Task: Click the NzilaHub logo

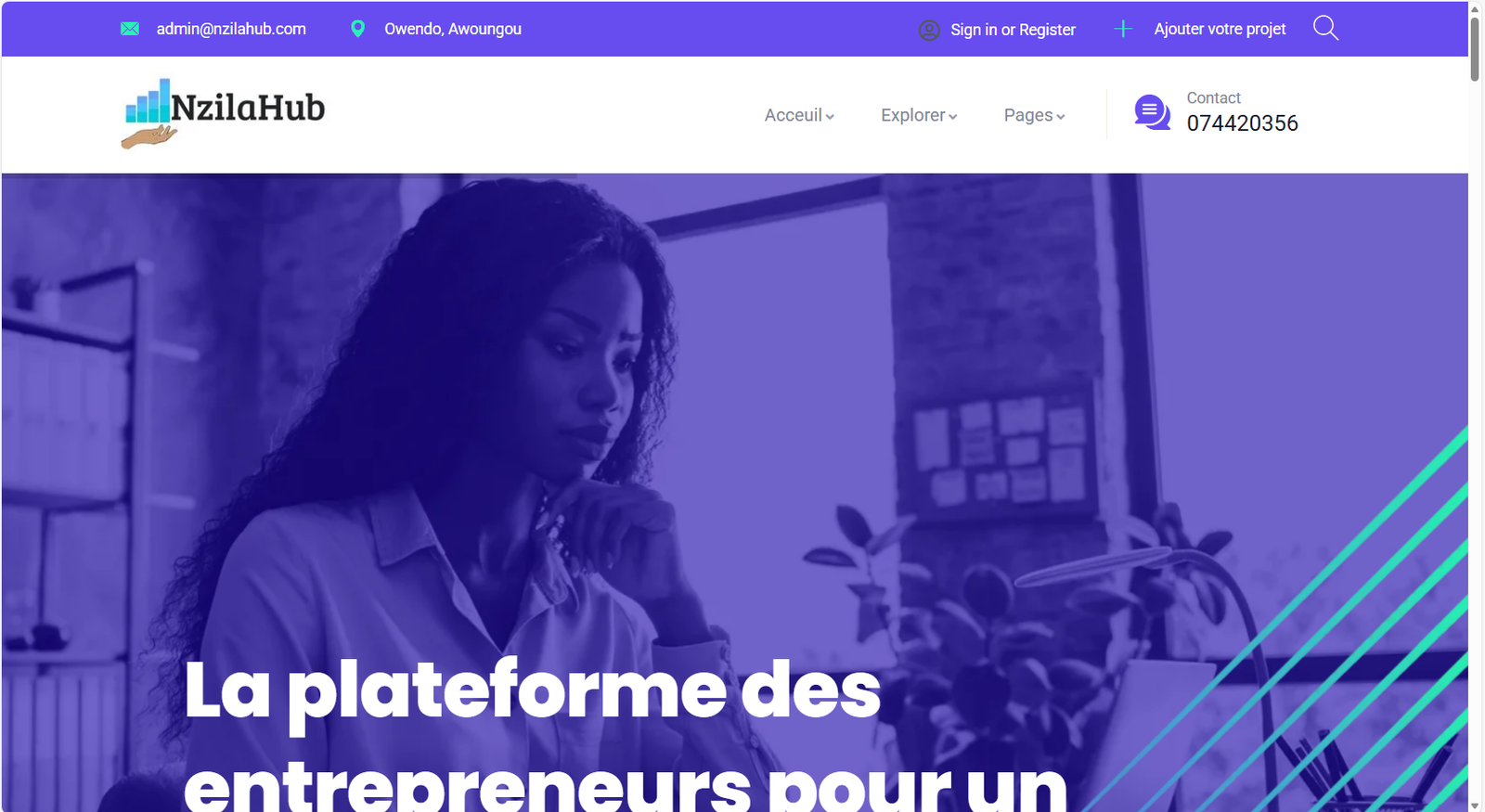Action: [223, 113]
